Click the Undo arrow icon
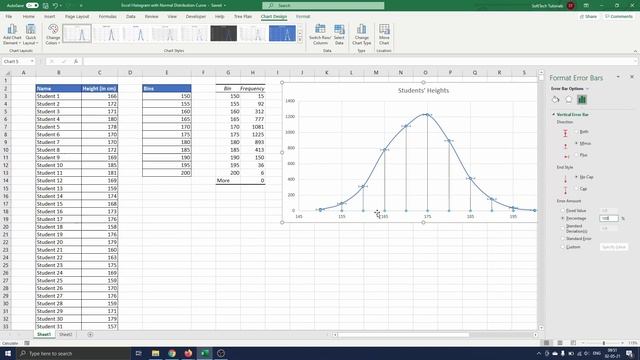The image size is (640, 360). (55, 5)
